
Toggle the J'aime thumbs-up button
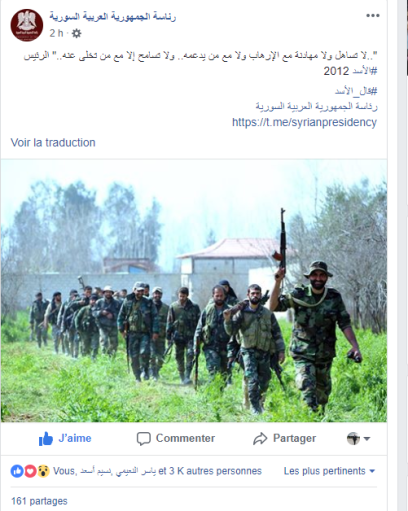[x=65, y=438]
